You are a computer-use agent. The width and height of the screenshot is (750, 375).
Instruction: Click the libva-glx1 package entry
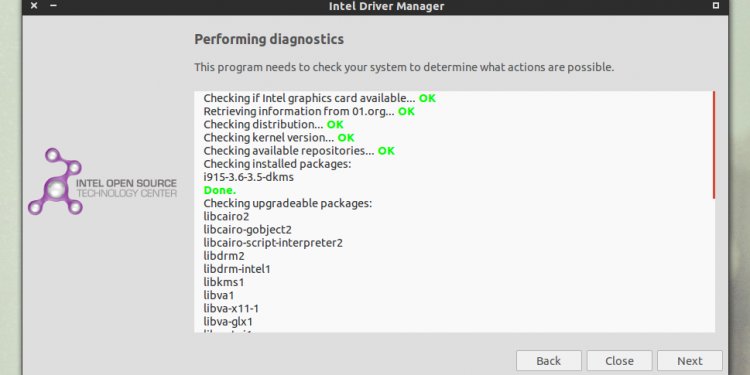pos(228,321)
